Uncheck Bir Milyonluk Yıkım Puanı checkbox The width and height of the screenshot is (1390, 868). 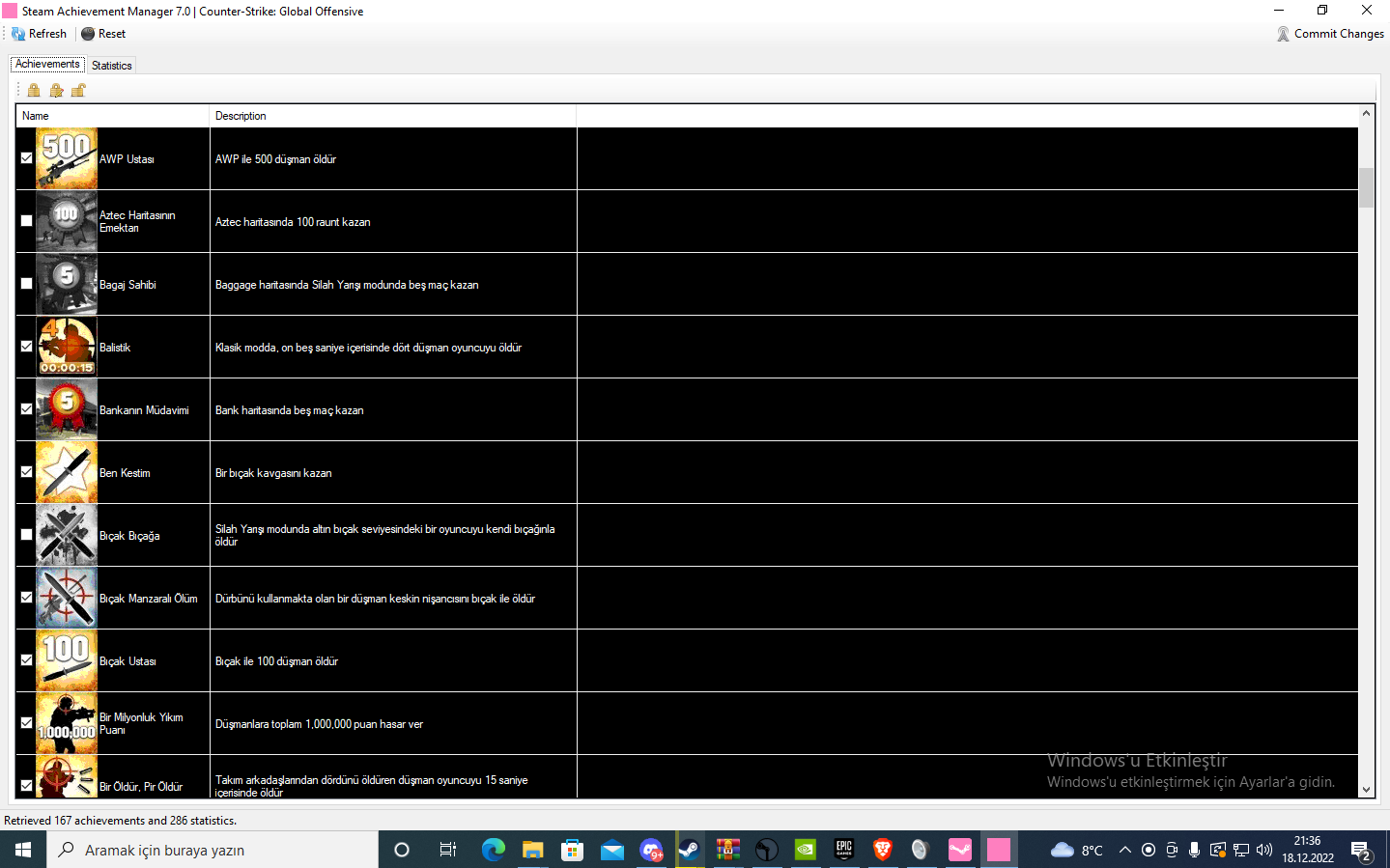(27, 723)
